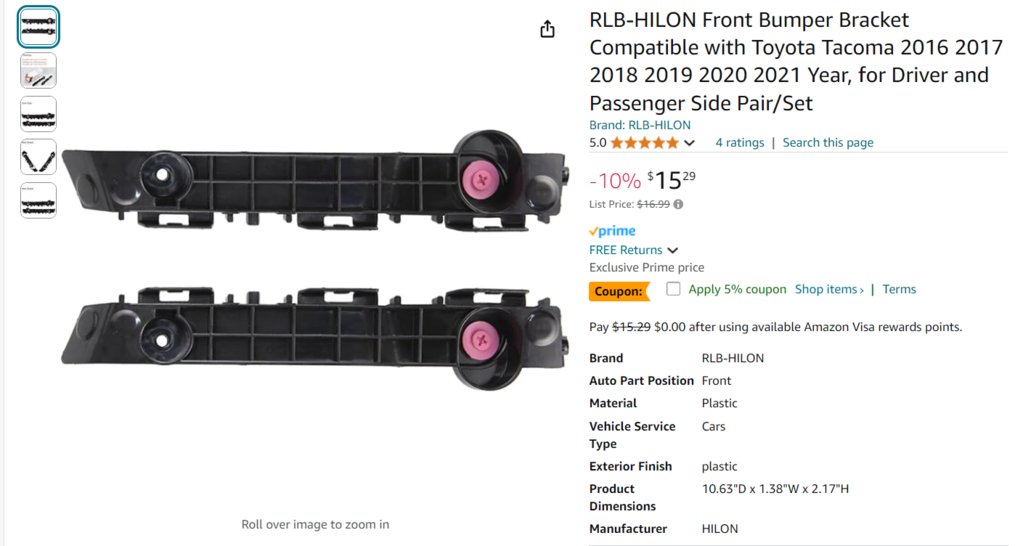Click the orange Coupon badge
Viewport: 1023px width, 546px height.
pyautogui.click(x=619, y=291)
